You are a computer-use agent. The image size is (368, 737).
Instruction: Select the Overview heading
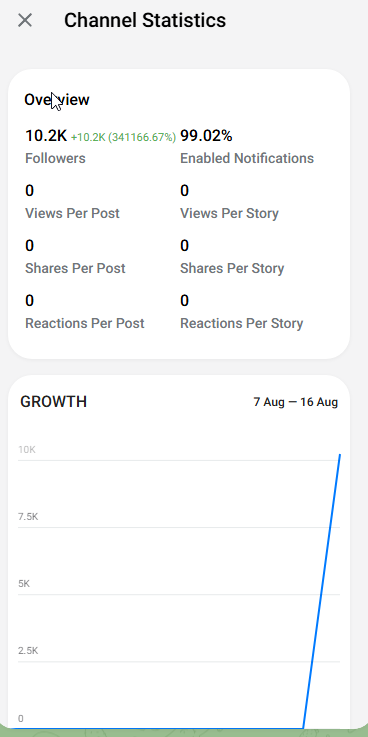click(x=57, y=100)
